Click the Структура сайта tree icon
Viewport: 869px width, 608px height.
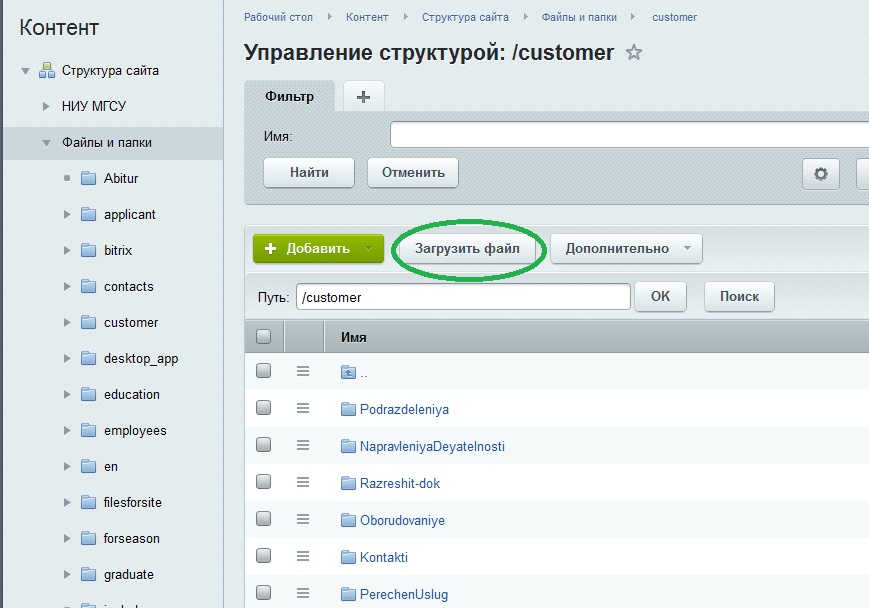coord(47,70)
